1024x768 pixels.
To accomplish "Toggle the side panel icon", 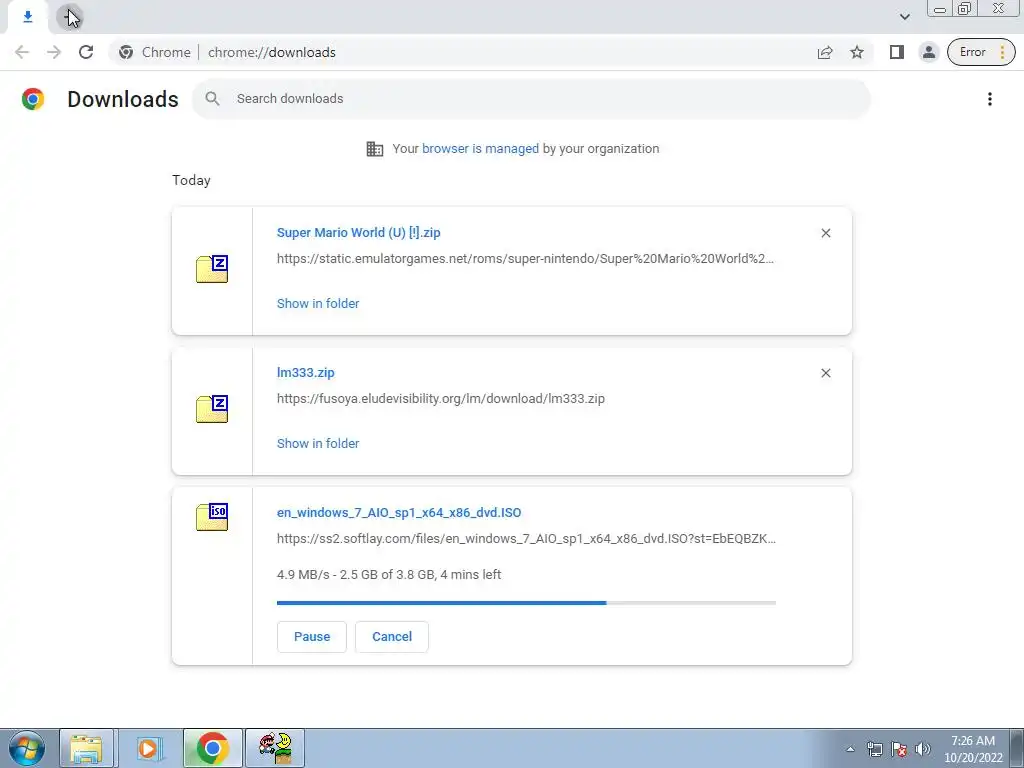I will pyautogui.click(x=897, y=52).
